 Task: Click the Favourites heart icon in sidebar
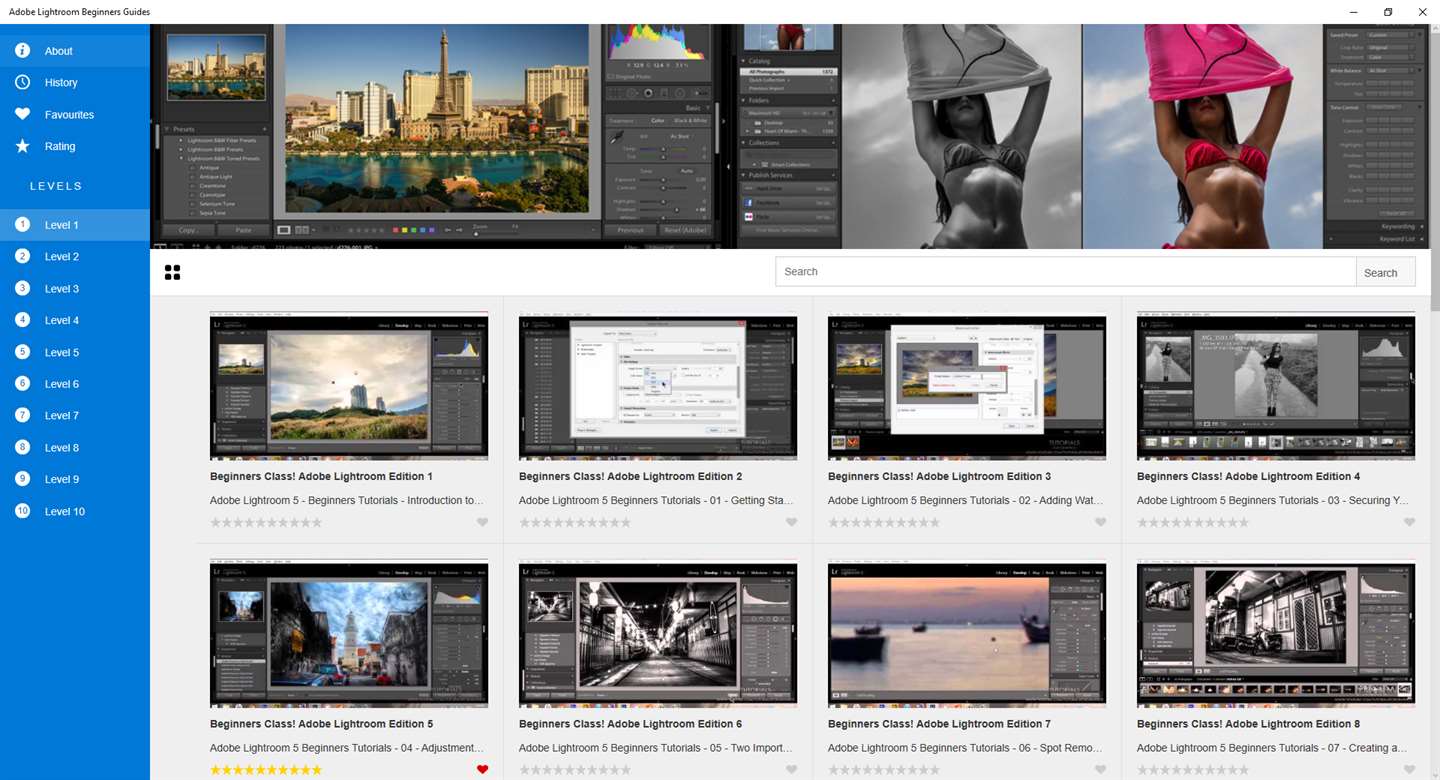tap(22, 115)
